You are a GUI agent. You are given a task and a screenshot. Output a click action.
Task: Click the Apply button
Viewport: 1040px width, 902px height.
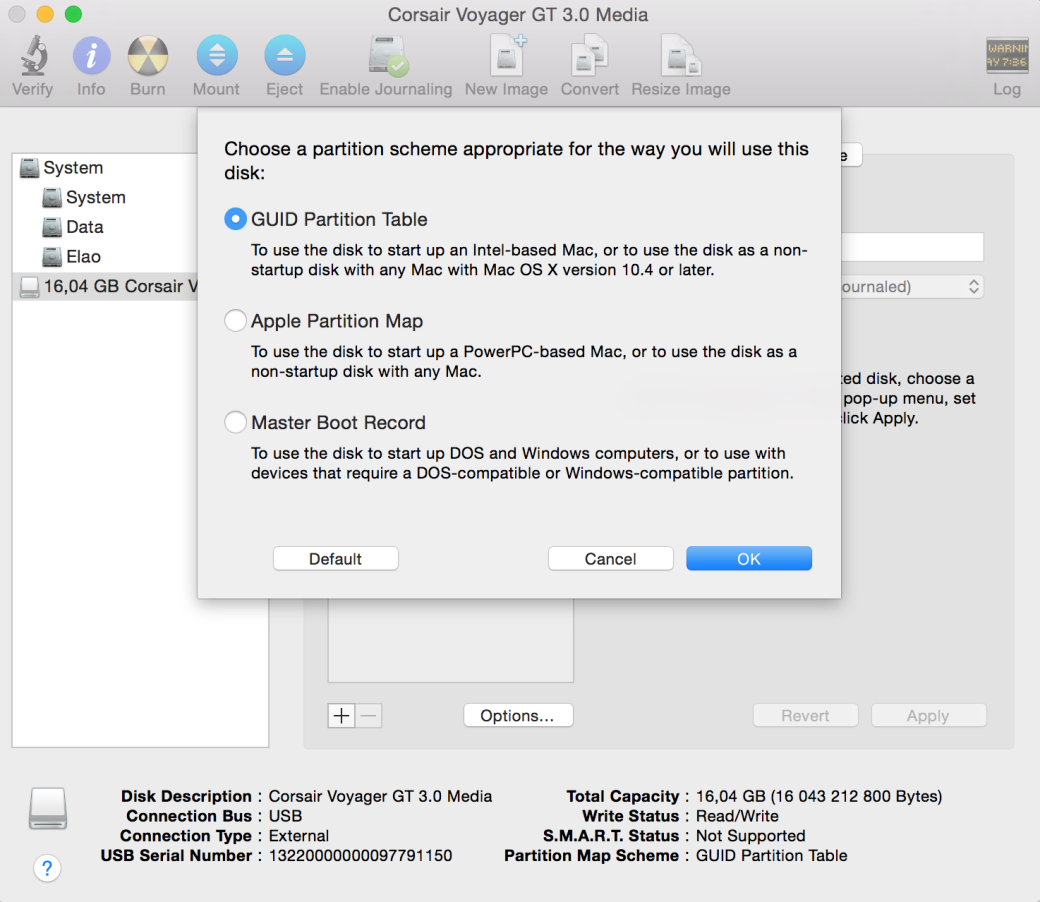(x=929, y=716)
